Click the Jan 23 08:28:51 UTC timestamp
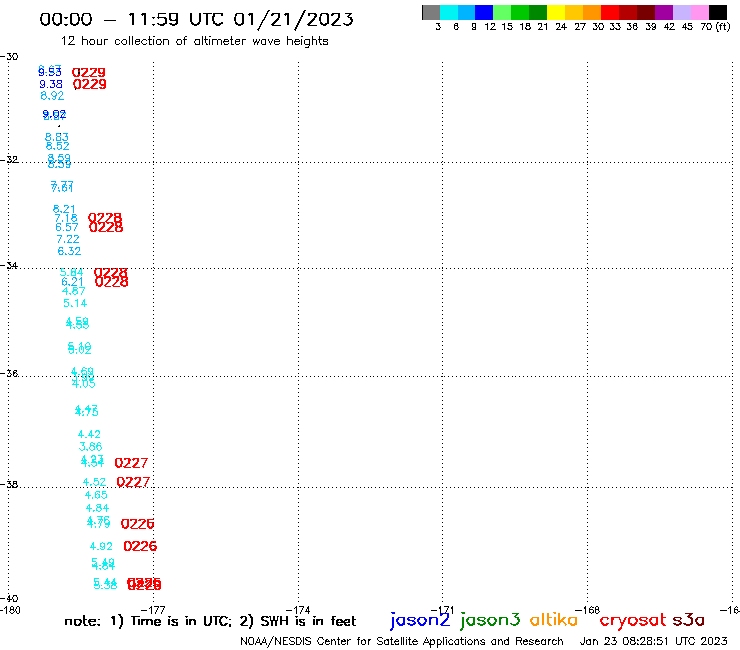740x650 pixels. tap(654, 641)
